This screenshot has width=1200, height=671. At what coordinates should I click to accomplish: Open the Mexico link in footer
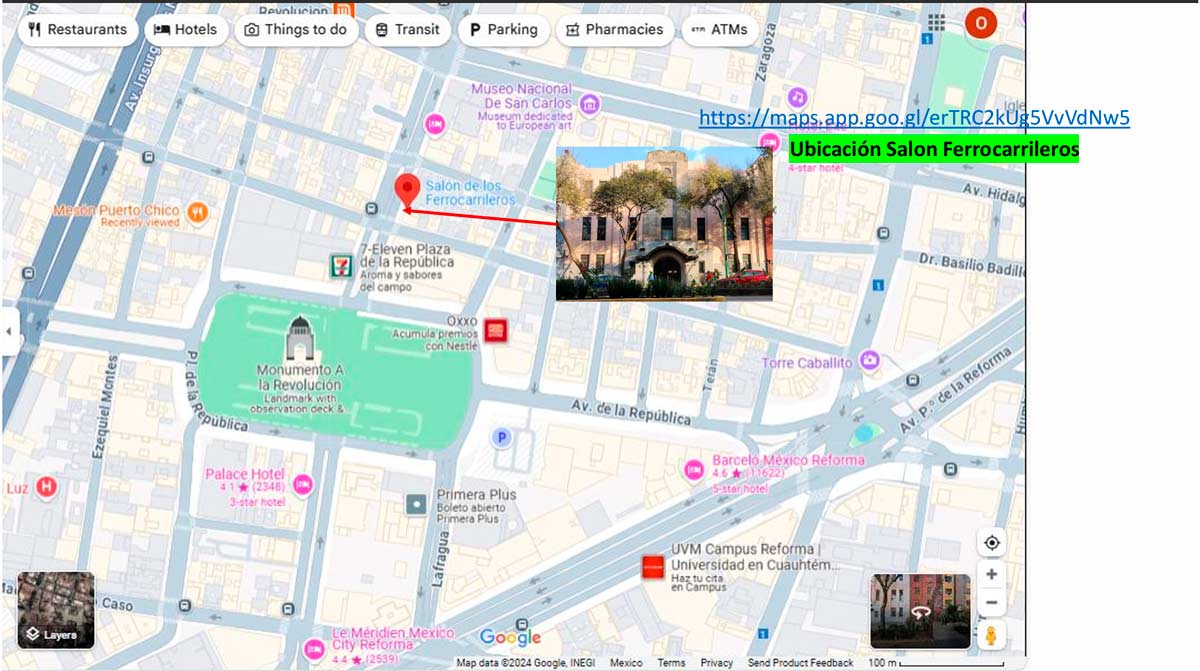tap(626, 663)
